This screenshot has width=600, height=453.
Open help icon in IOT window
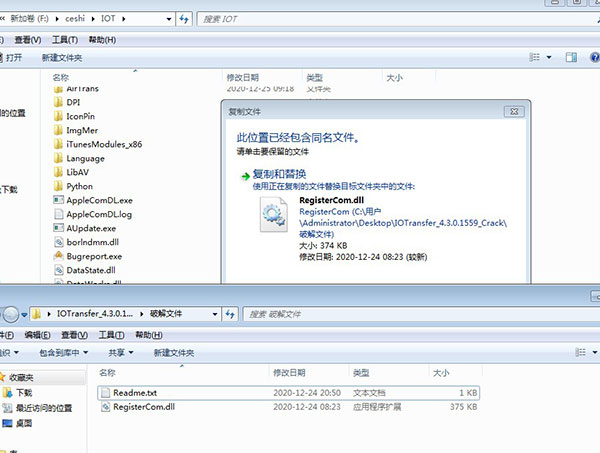tap(595, 57)
